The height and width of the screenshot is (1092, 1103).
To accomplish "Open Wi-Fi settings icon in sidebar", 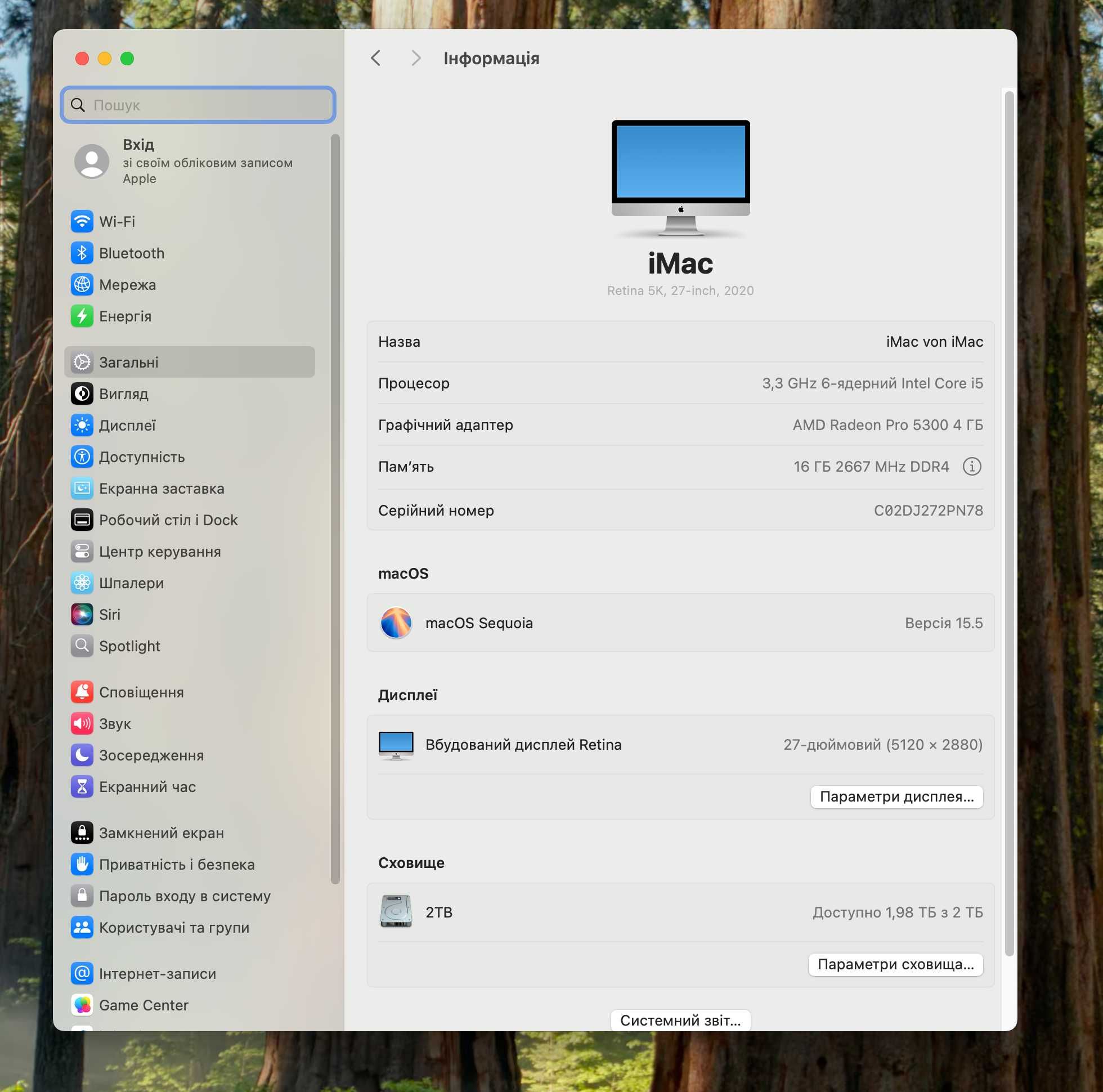I will [82, 221].
